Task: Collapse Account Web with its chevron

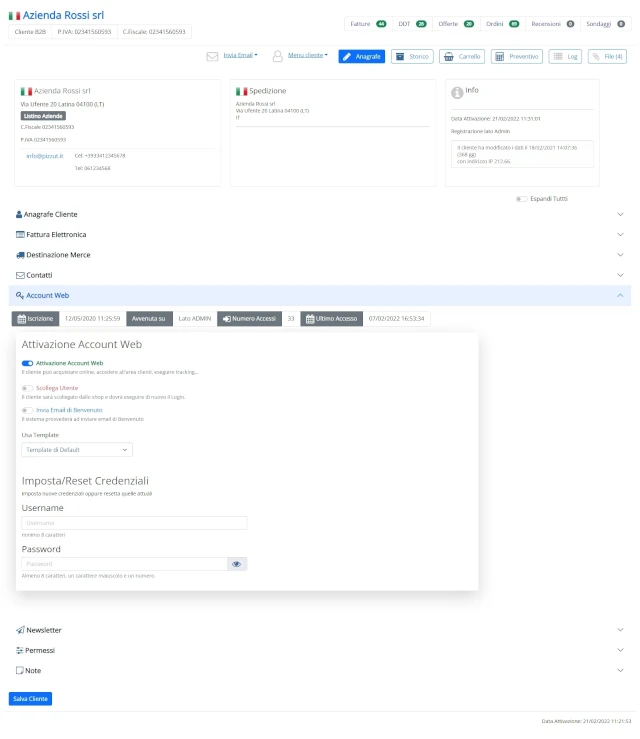Action: [620, 296]
